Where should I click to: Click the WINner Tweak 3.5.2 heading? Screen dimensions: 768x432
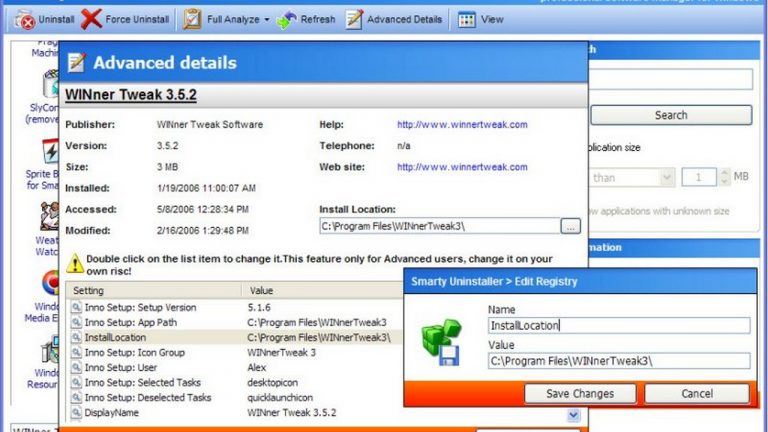pyautogui.click(x=131, y=95)
